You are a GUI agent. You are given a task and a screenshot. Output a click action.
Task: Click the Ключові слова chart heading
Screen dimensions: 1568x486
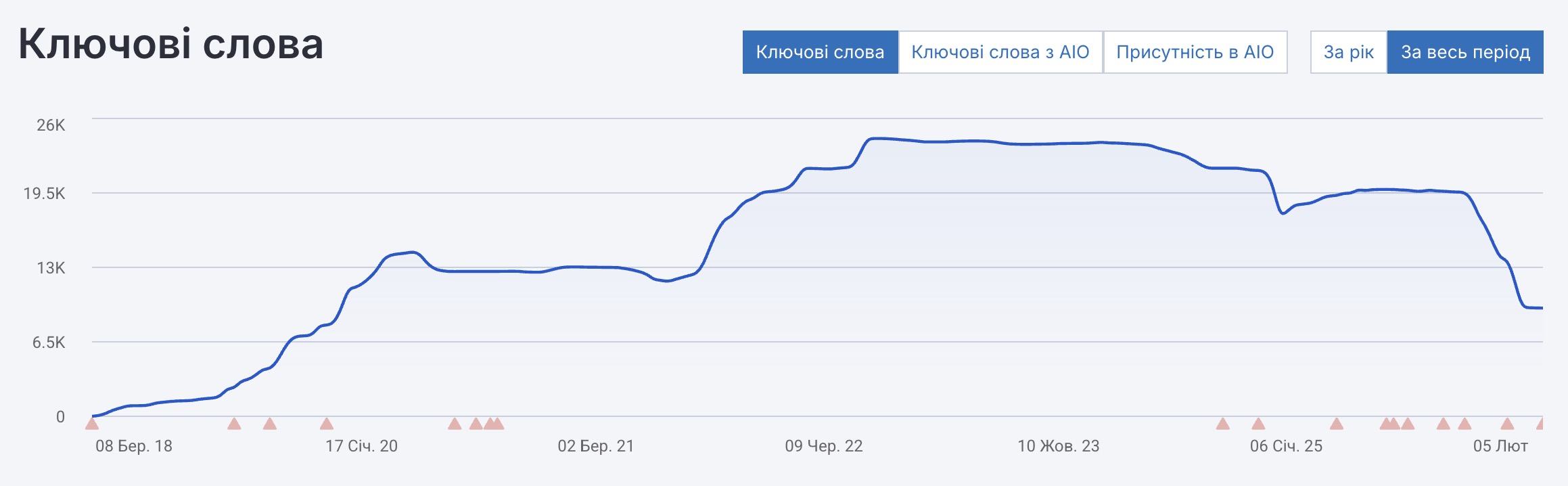coord(170,45)
